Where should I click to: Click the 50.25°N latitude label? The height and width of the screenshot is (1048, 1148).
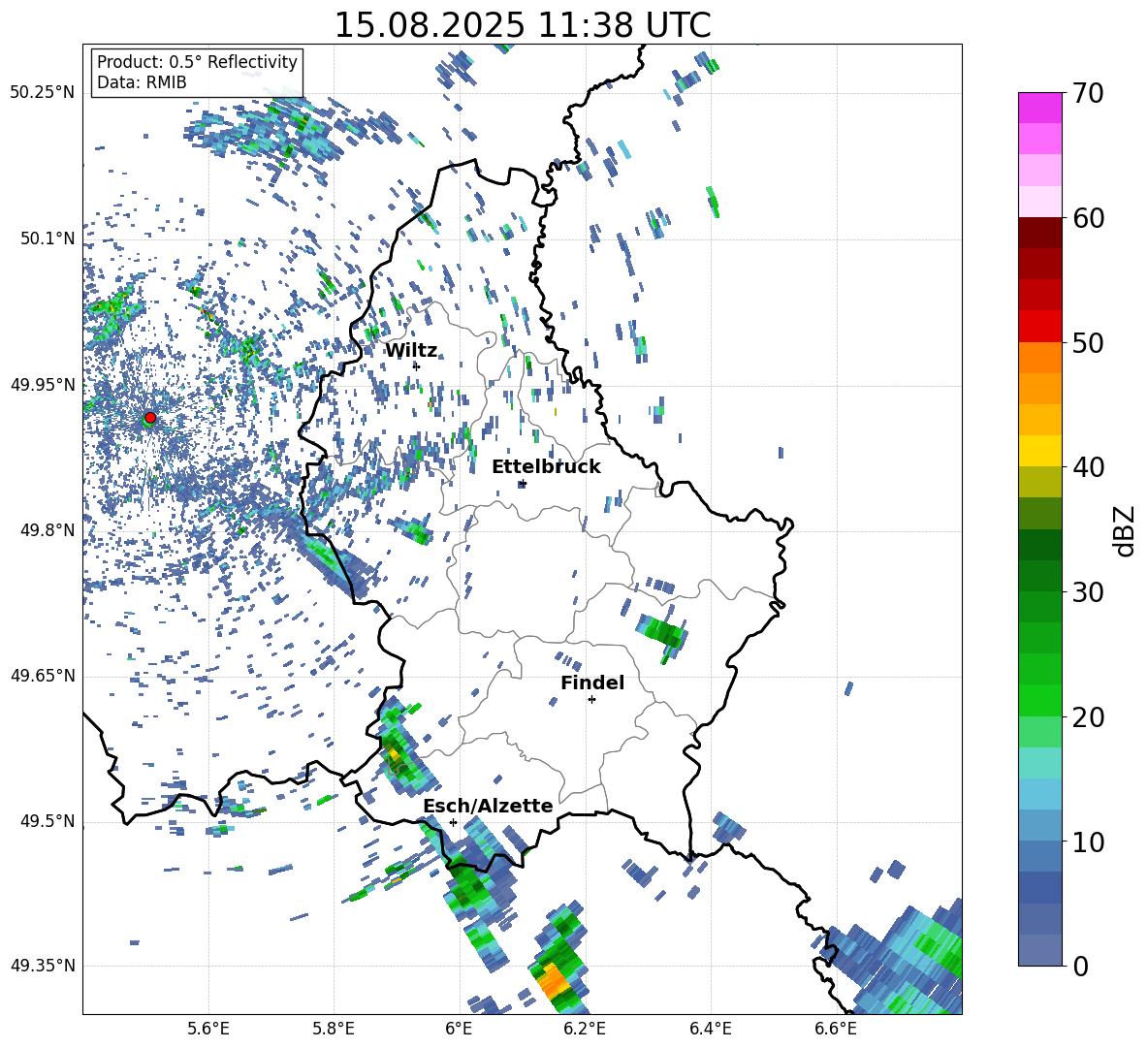(x=43, y=93)
